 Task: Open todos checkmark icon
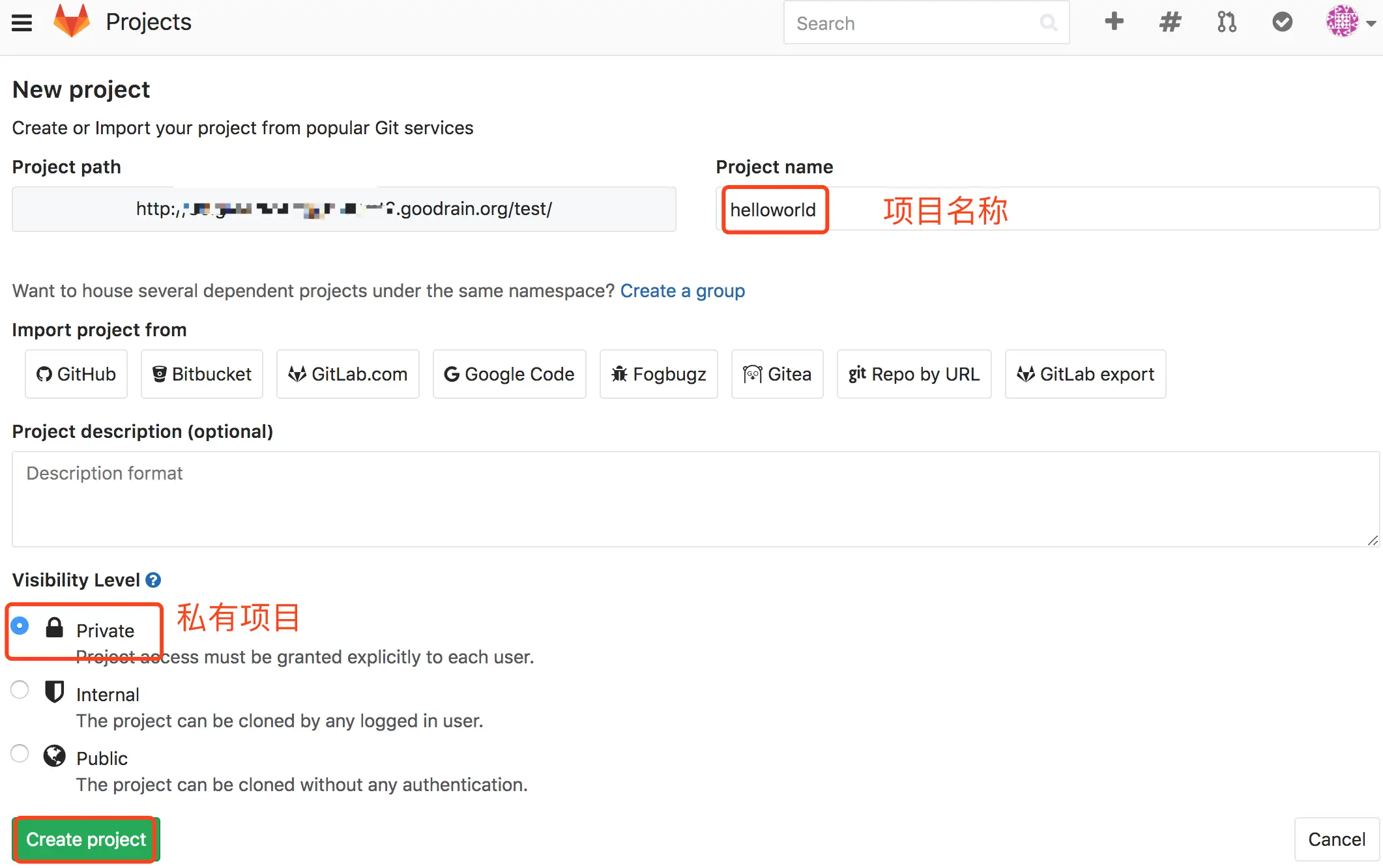pyautogui.click(x=1282, y=22)
